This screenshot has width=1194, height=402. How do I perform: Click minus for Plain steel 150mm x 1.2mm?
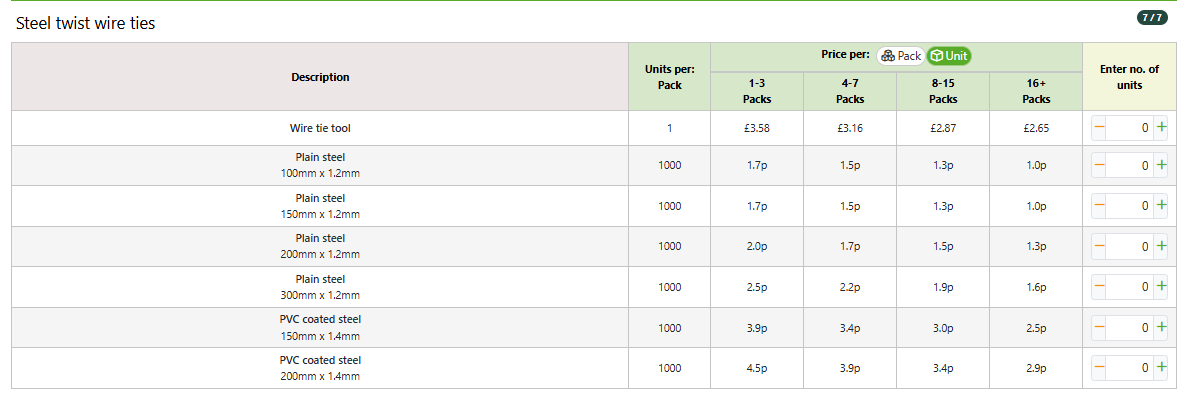tap(1099, 206)
